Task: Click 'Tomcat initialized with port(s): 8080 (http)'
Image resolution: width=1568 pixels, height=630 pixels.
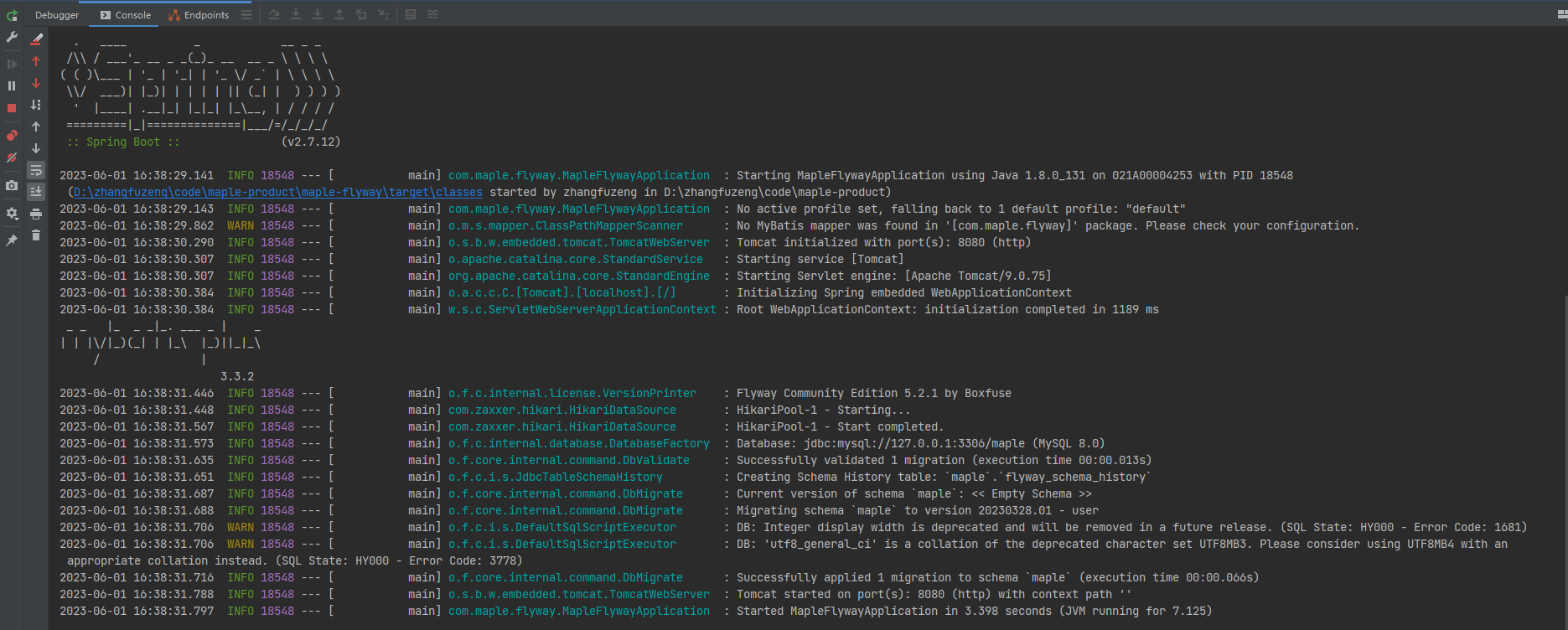Action: 884,242
